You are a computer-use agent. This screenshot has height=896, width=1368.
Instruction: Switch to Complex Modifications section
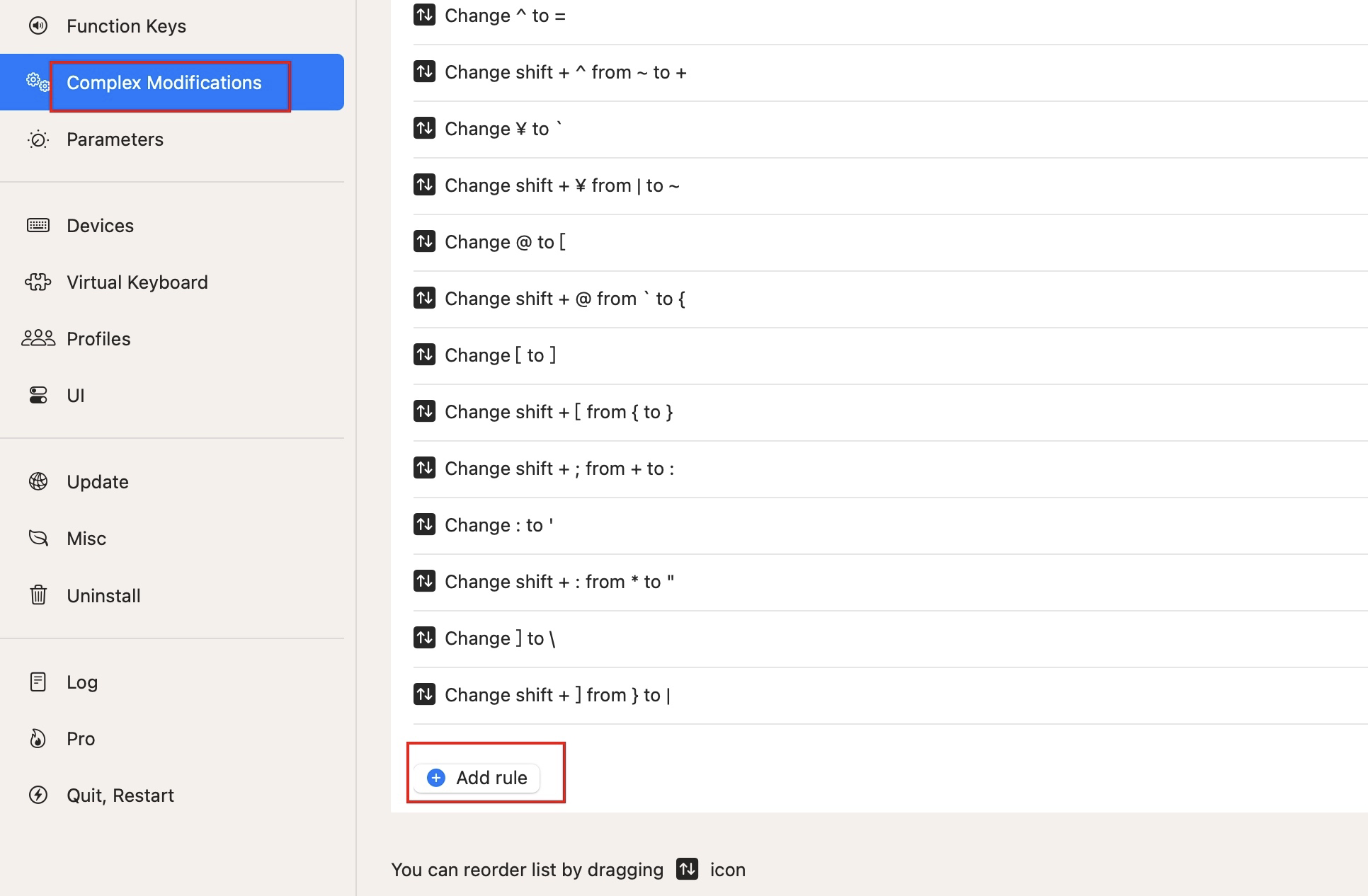(x=164, y=83)
